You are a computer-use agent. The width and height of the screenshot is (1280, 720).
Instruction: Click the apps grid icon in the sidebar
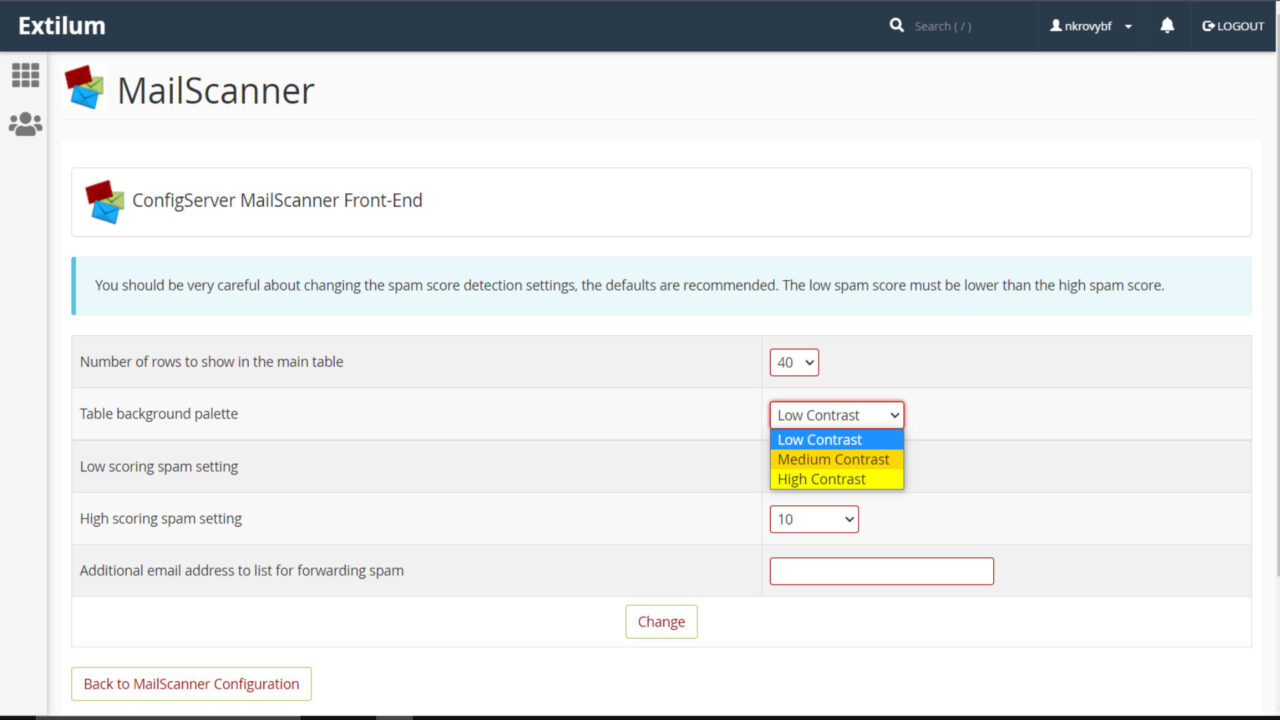point(25,75)
